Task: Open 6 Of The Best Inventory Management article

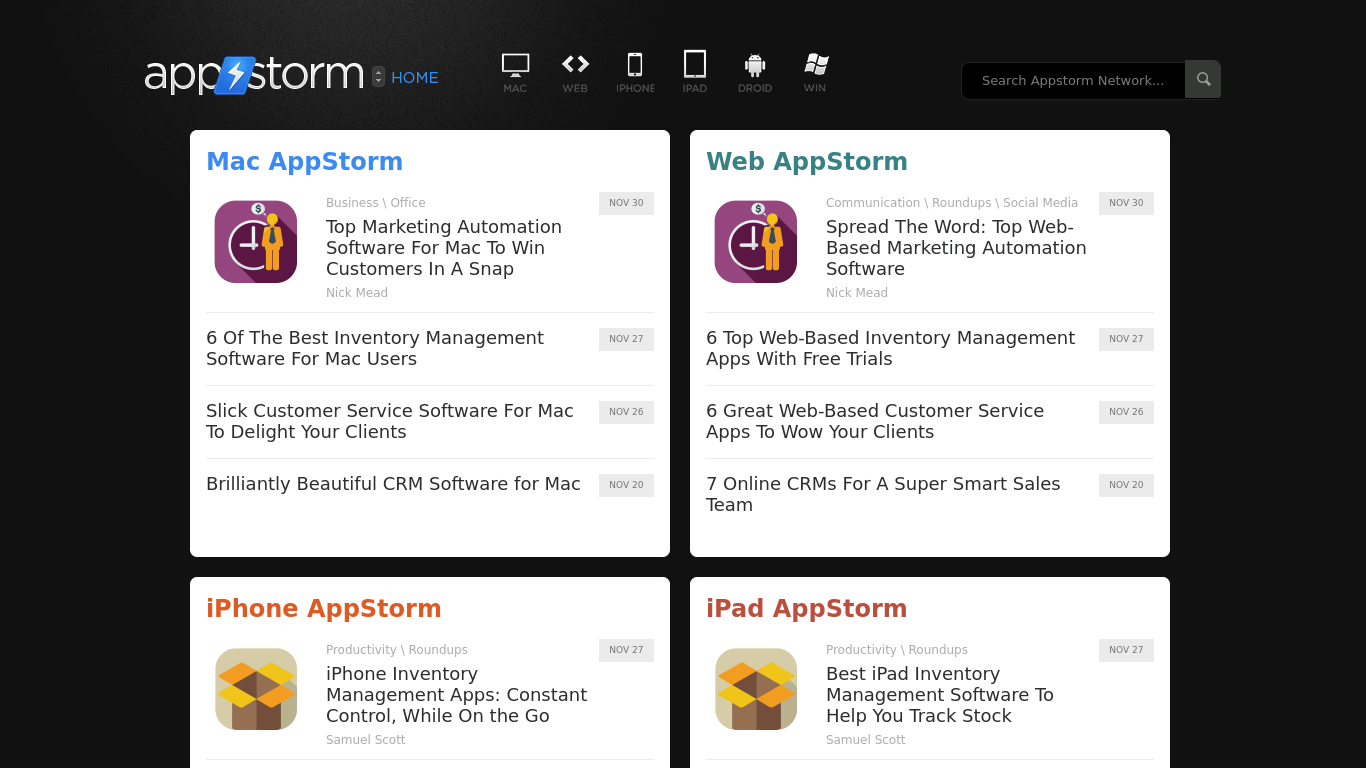Action: 375,348
